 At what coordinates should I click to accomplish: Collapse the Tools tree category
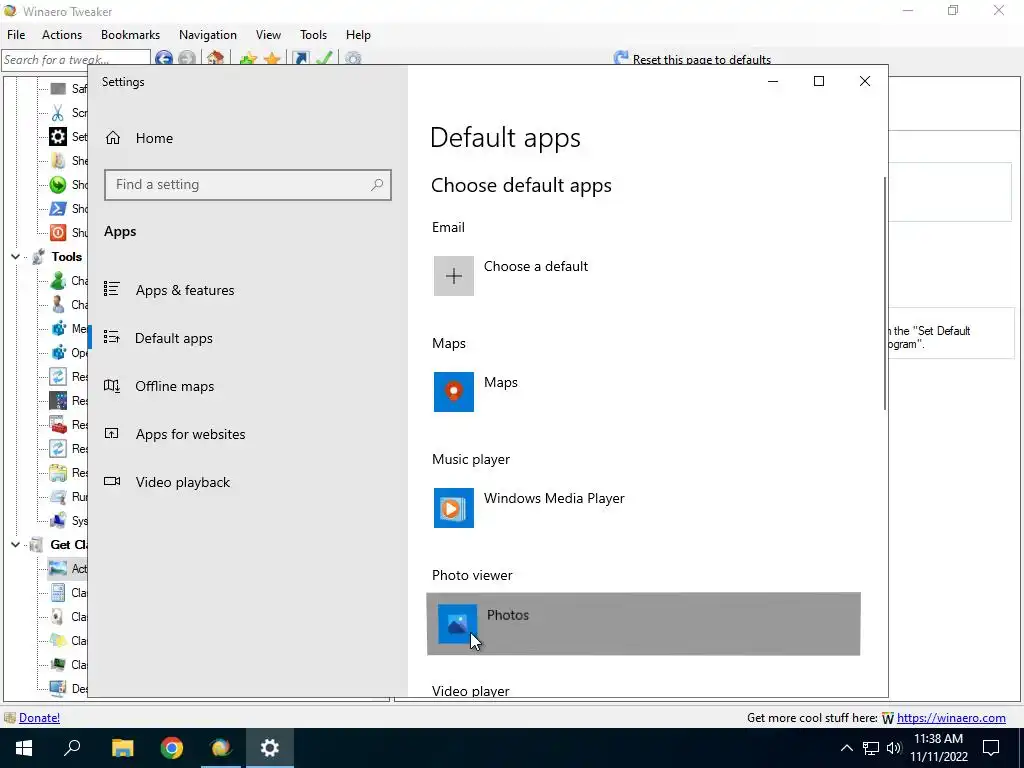(x=15, y=257)
